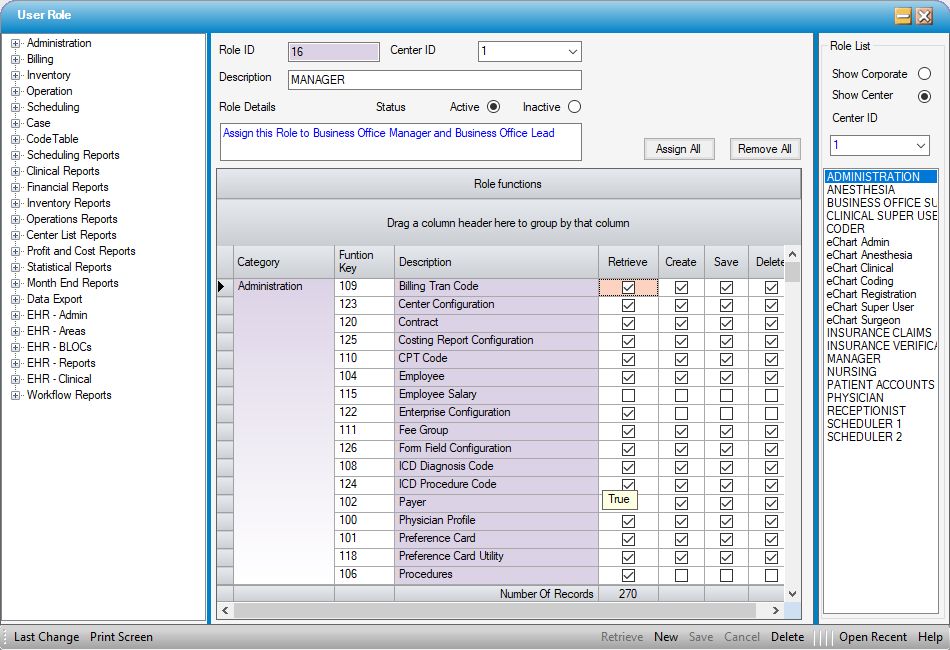This screenshot has width=950, height=650.
Task: Click the grid's horizontal scrollbar right arrow
Action: [776, 611]
